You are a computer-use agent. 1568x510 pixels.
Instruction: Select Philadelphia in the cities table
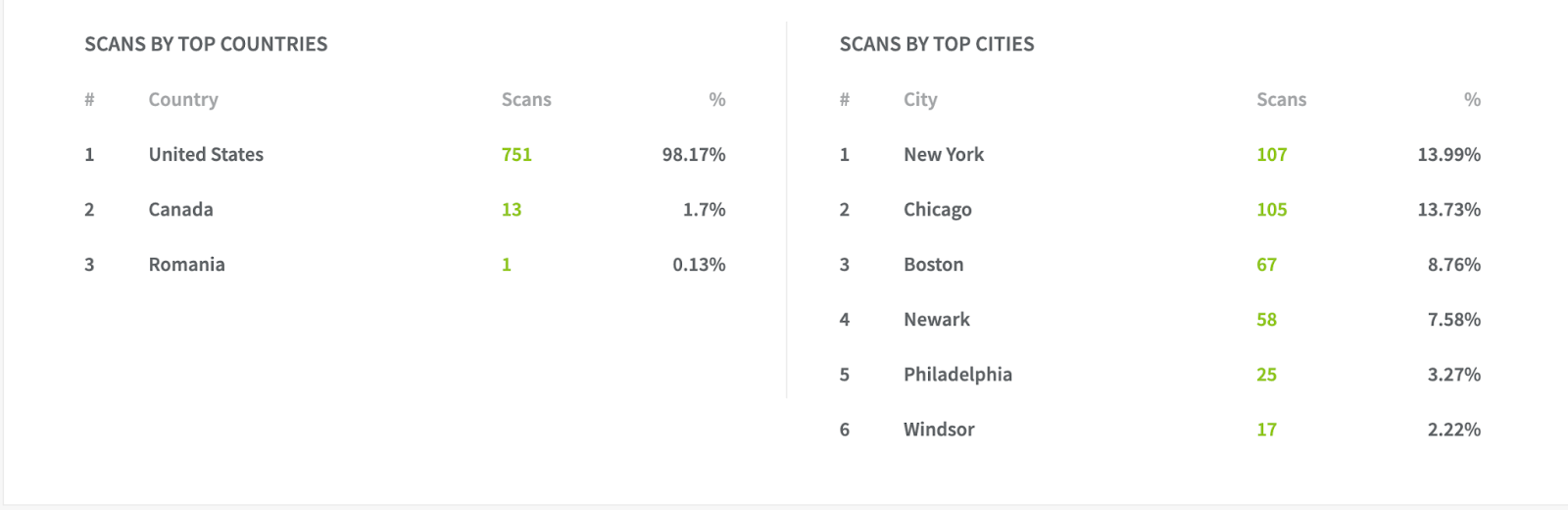(x=957, y=375)
